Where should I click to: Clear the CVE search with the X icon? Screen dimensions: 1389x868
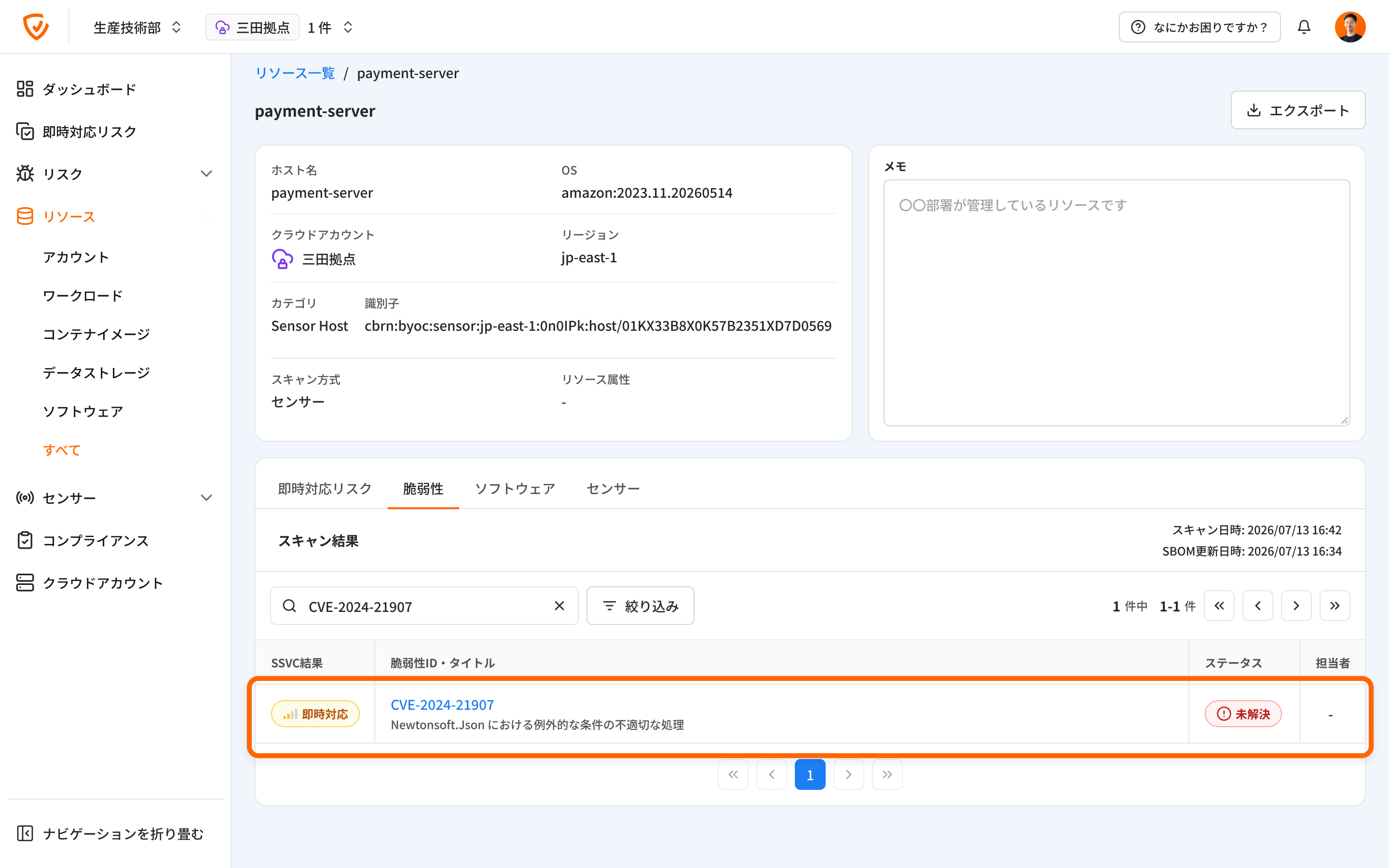tap(559, 606)
